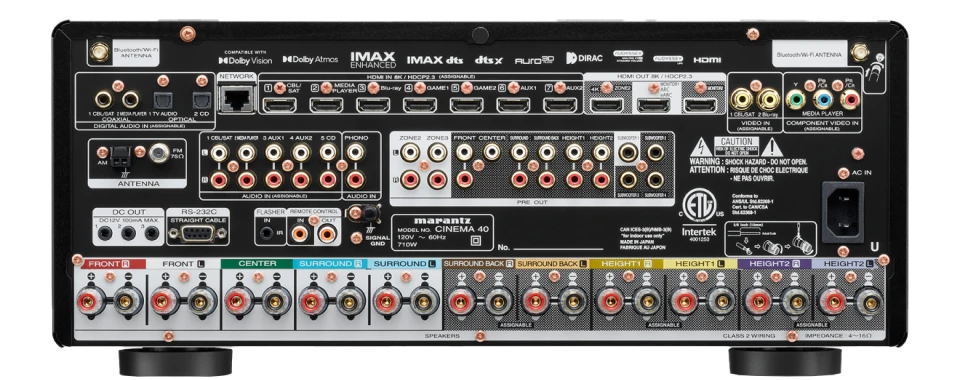The image size is (960, 380).
Task: Click the DTS:X logo
Action: tap(489, 60)
